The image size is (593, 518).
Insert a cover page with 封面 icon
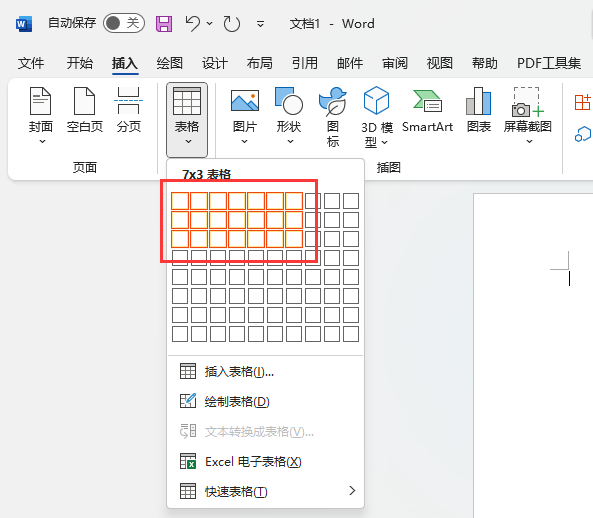pyautogui.click(x=40, y=115)
